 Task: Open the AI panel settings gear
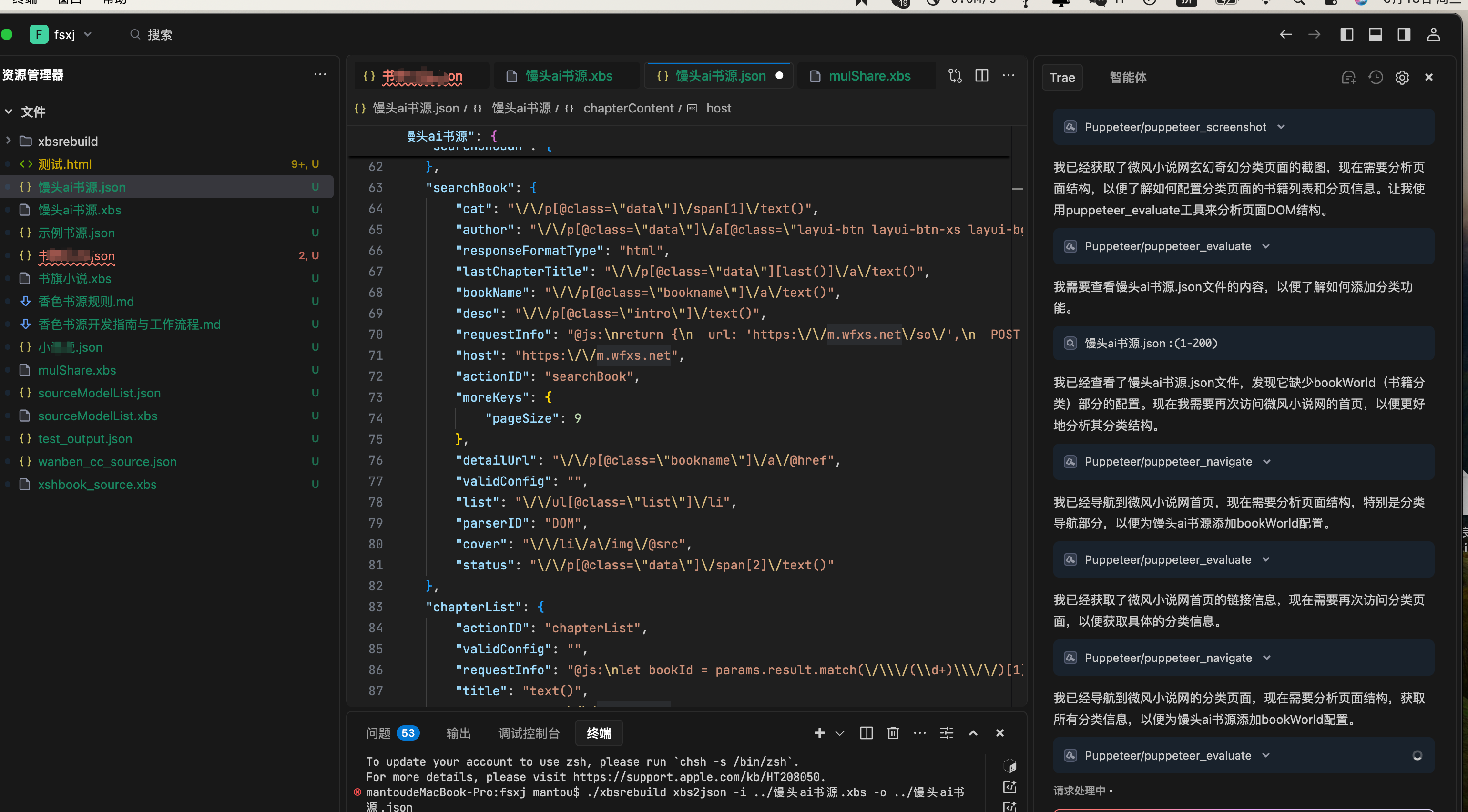point(1402,78)
